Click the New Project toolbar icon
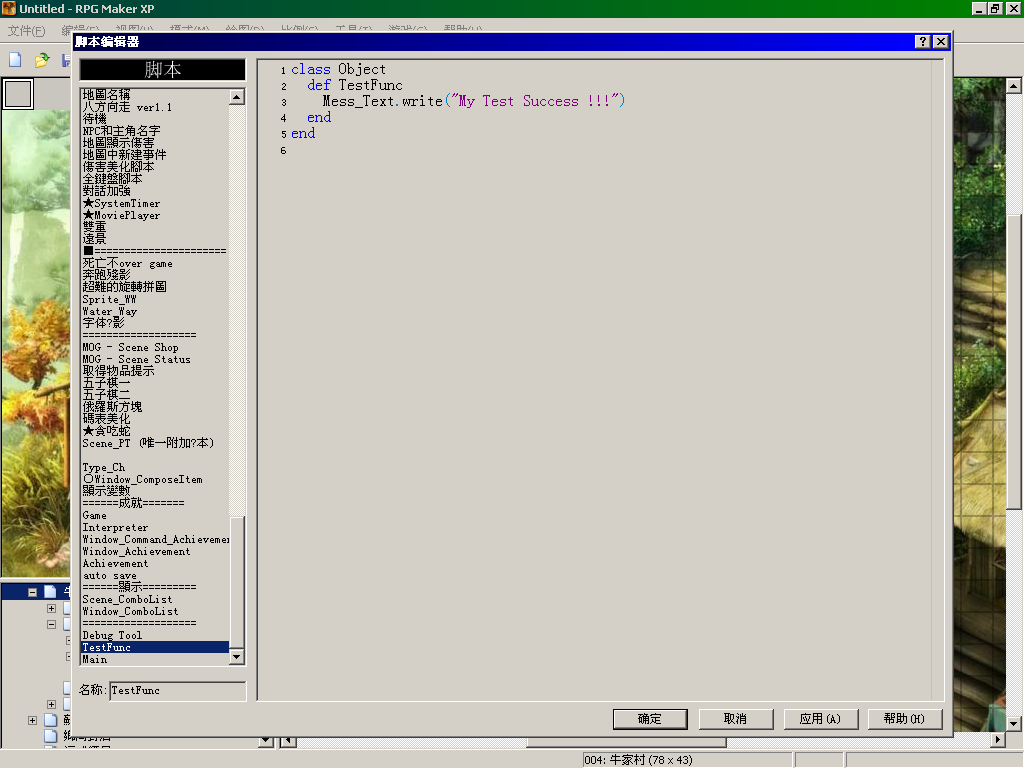Viewport: 1024px width, 768px height. tap(15, 60)
